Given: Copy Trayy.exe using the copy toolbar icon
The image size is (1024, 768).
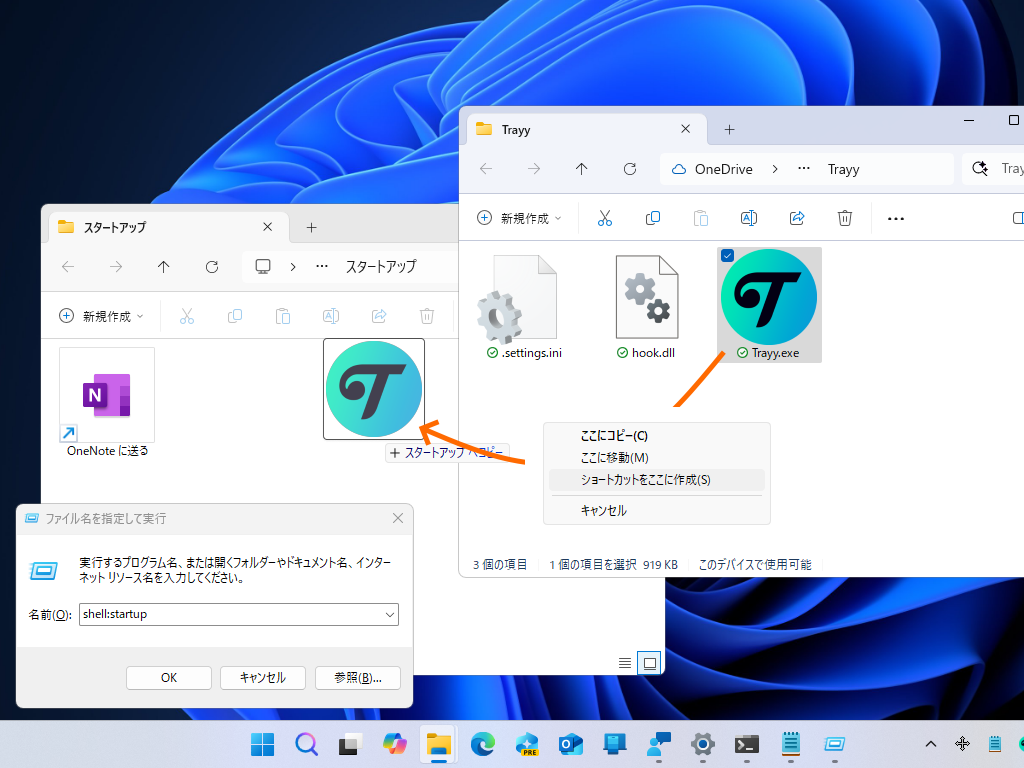Looking at the screenshot, I should click(x=653, y=218).
